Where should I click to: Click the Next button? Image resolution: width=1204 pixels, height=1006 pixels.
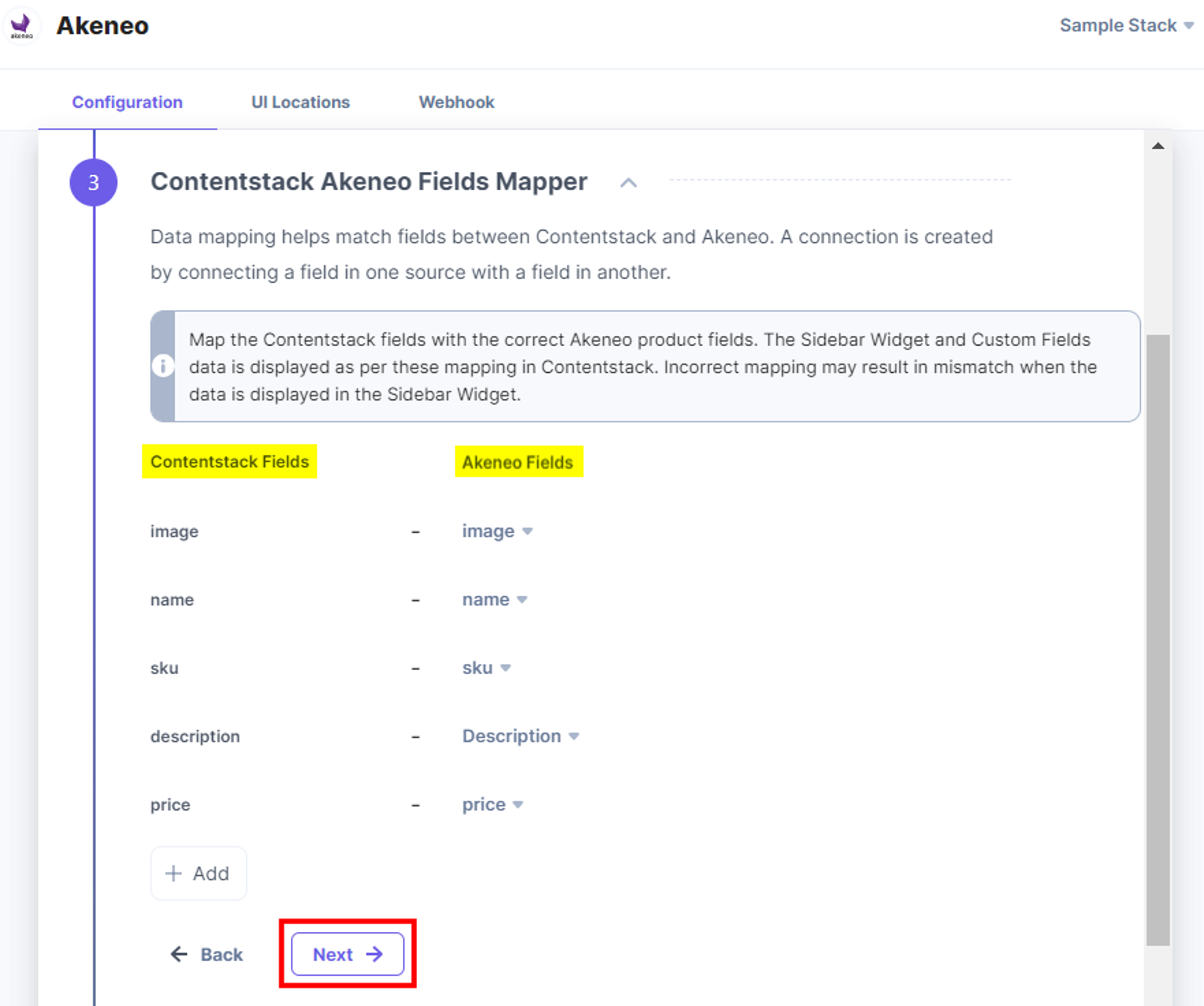(x=347, y=954)
